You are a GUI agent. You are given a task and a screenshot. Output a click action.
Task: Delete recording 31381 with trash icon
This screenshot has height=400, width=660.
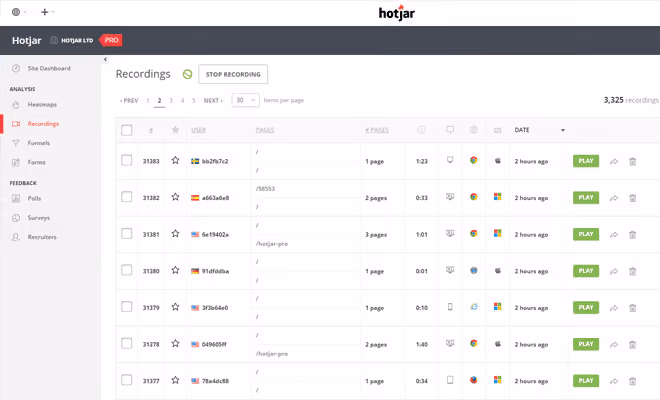[632, 235]
